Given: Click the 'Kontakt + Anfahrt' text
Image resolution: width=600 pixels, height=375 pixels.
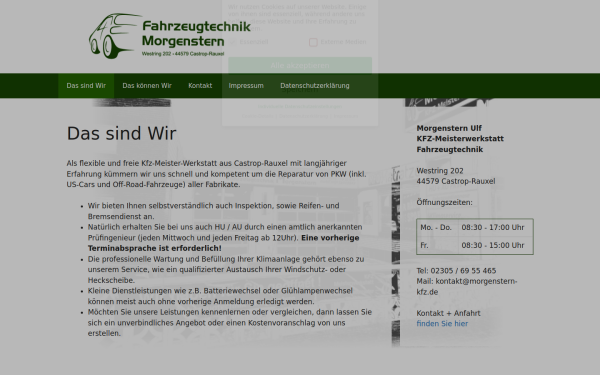Looking at the screenshot, I should click(x=448, y=313).
